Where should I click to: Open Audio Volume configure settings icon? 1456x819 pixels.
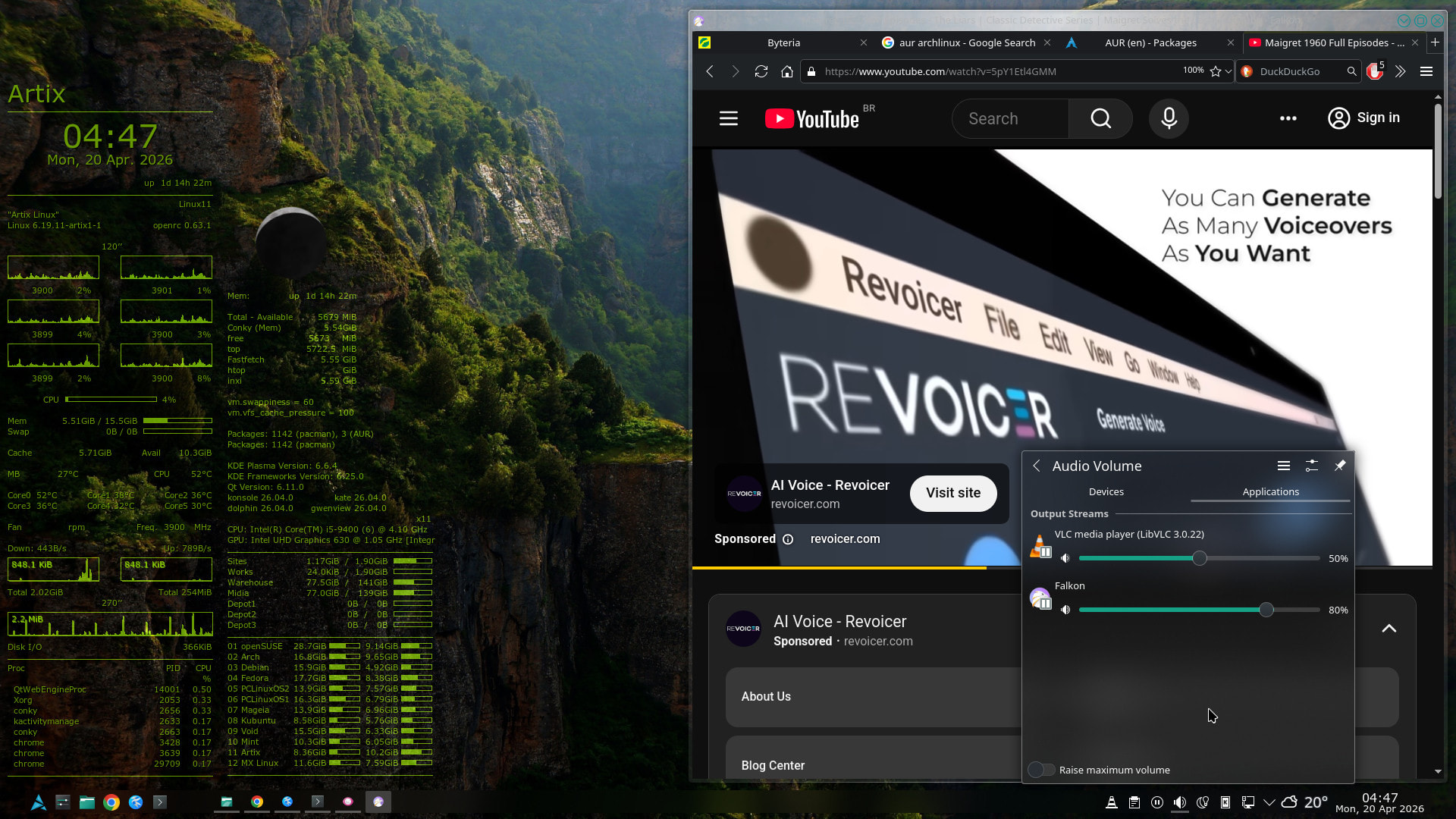pyautogui.click(x=1312, y=466)
